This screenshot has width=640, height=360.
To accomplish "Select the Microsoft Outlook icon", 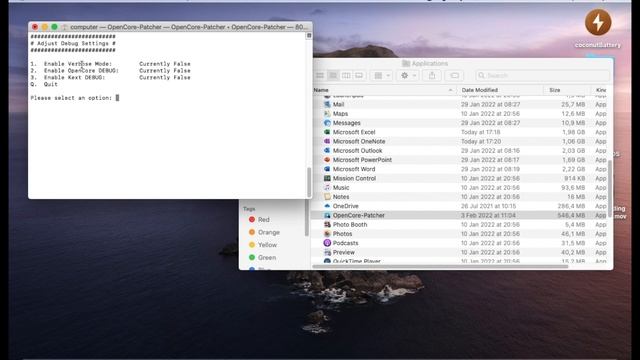I will (x=327, y=151).
